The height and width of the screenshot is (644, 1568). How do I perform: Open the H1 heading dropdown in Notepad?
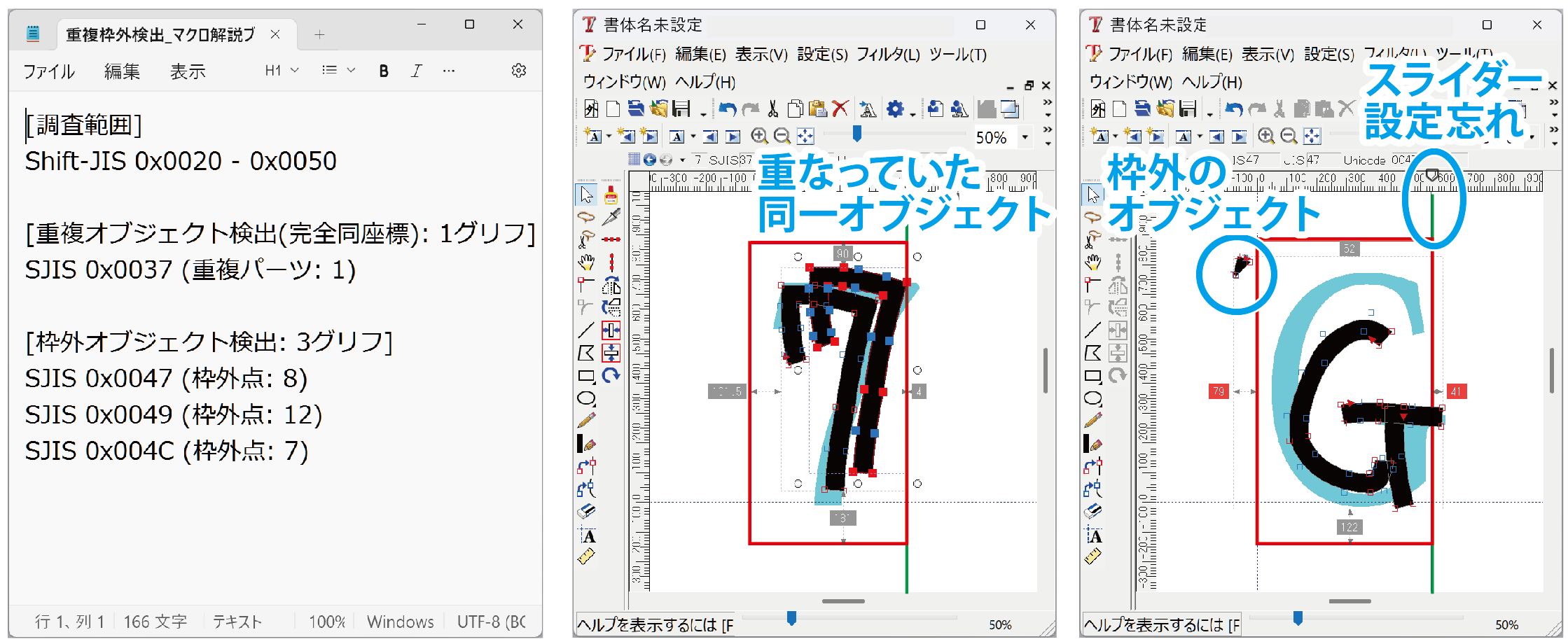pyautogui.click(x=282, y=71)
